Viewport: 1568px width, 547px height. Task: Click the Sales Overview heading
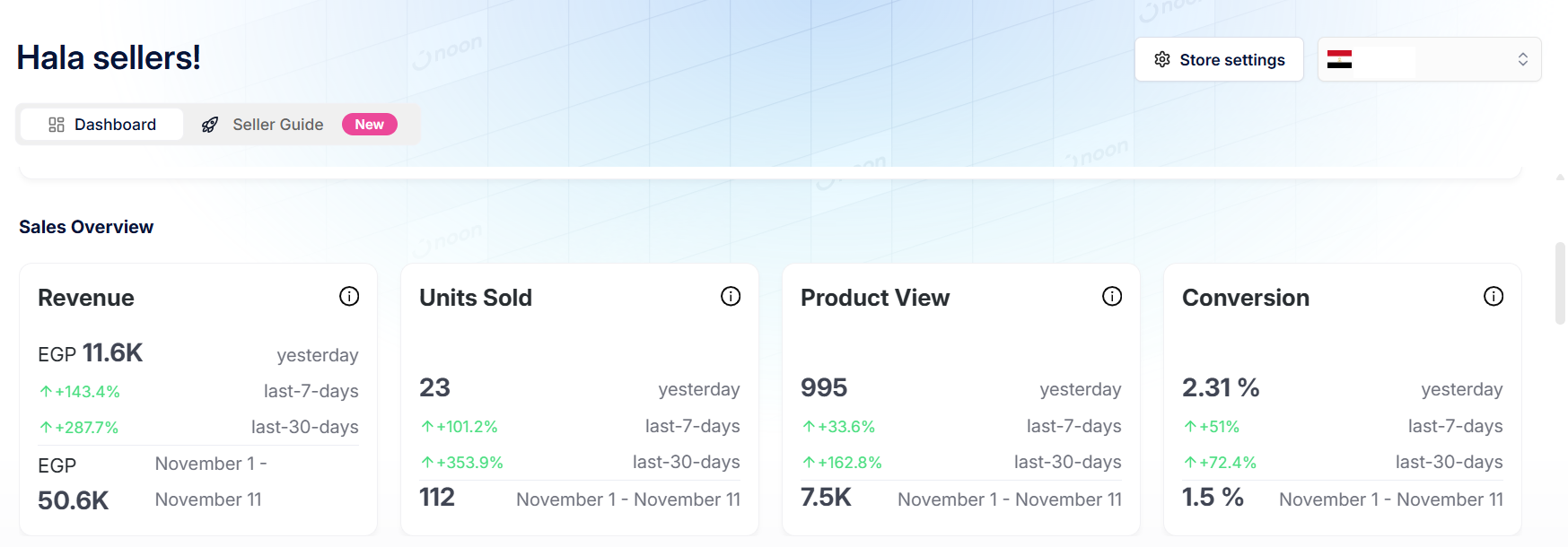[86, 227]
